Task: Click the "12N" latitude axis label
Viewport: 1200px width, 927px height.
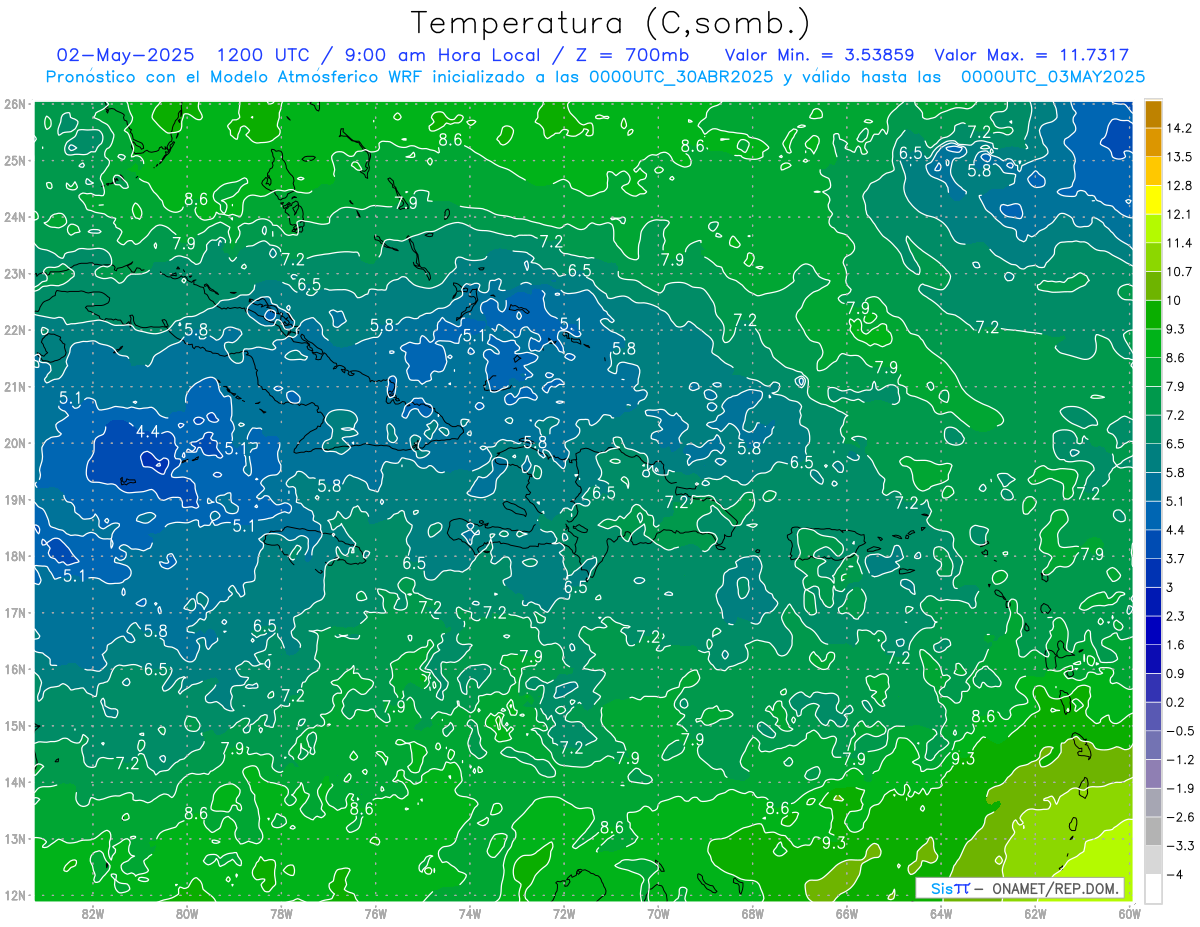Action: [x=15, y=895]
